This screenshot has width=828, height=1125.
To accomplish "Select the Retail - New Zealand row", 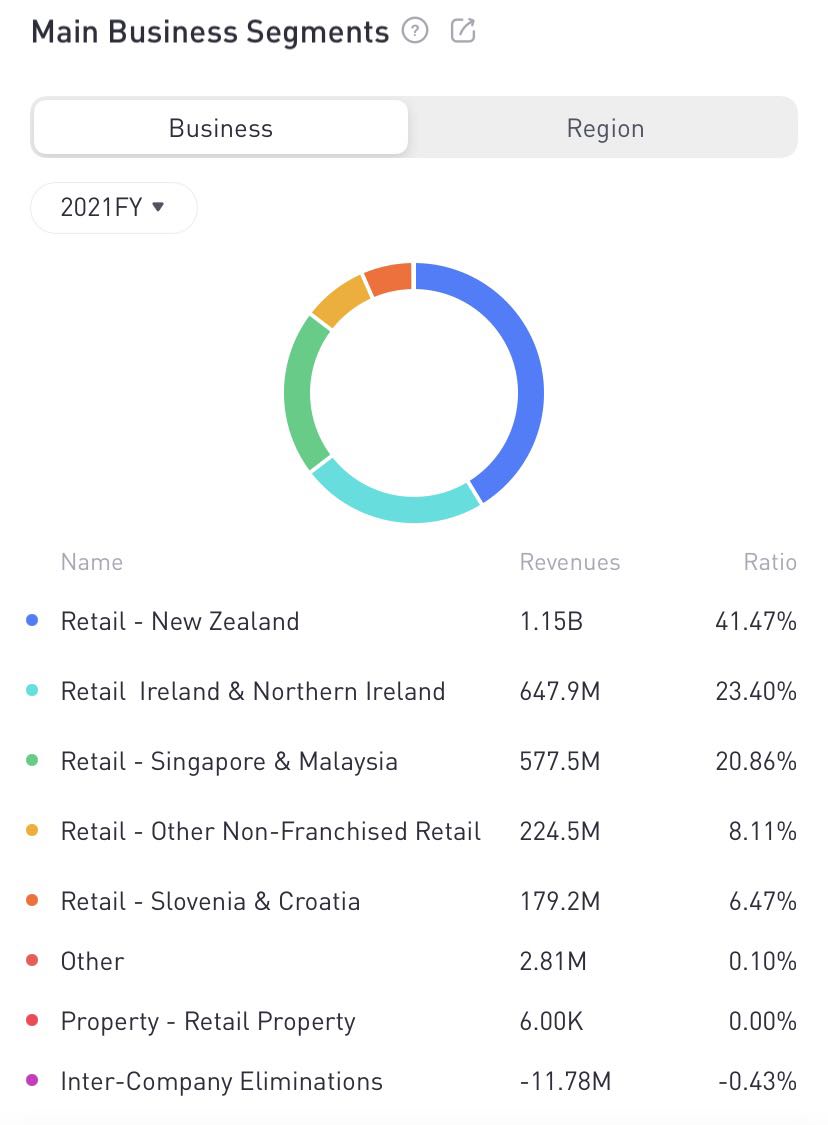I will point(180,621).
